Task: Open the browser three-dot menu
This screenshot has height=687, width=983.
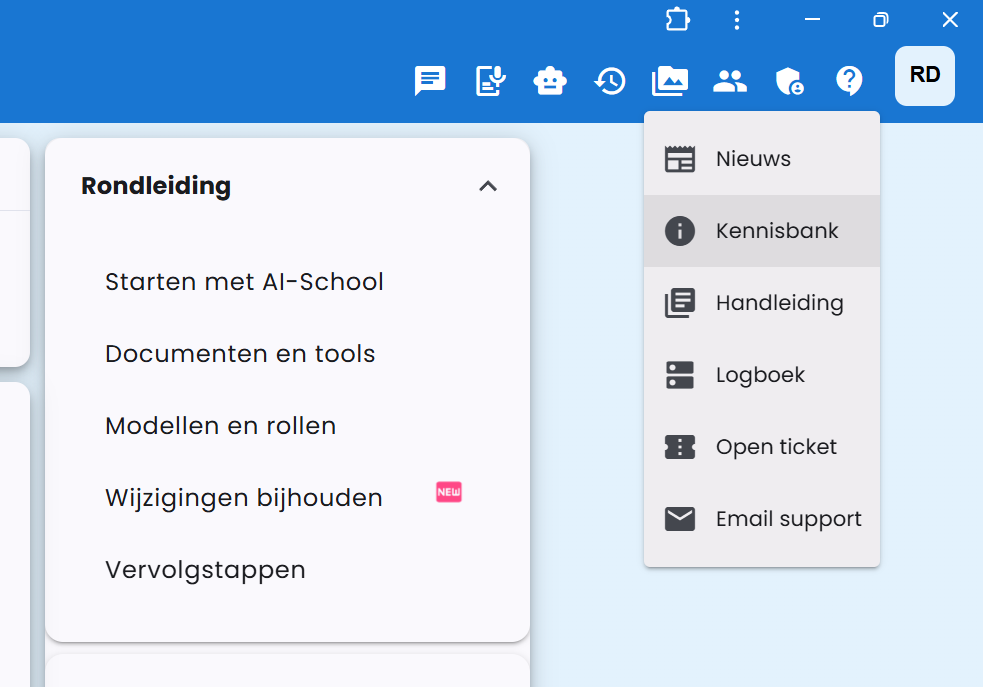Action: coord(737,19)
